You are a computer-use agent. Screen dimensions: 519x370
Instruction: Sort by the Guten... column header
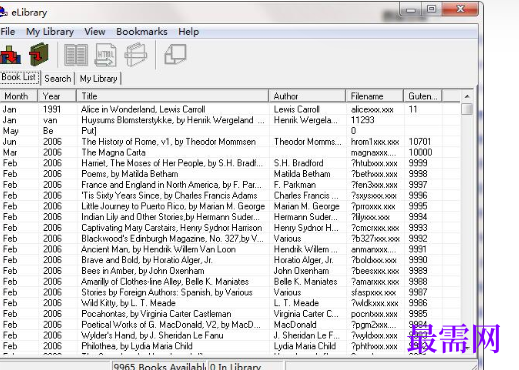coord(423,96)
